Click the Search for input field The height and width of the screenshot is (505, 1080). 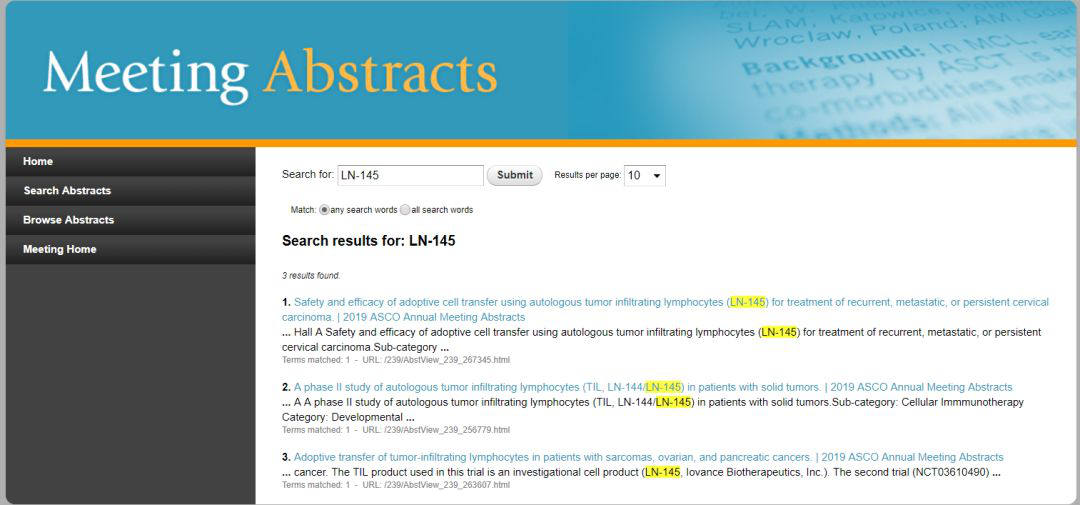411,175
